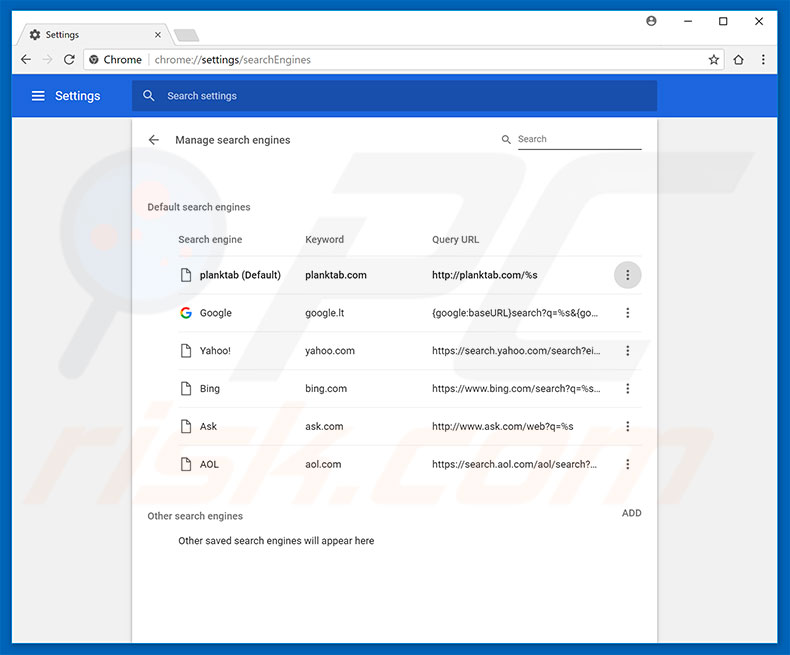Image resolution: width=790 pixels, height=655 pixels.
Task: Close the Chrome window
Action: click(x=759, y=21)
